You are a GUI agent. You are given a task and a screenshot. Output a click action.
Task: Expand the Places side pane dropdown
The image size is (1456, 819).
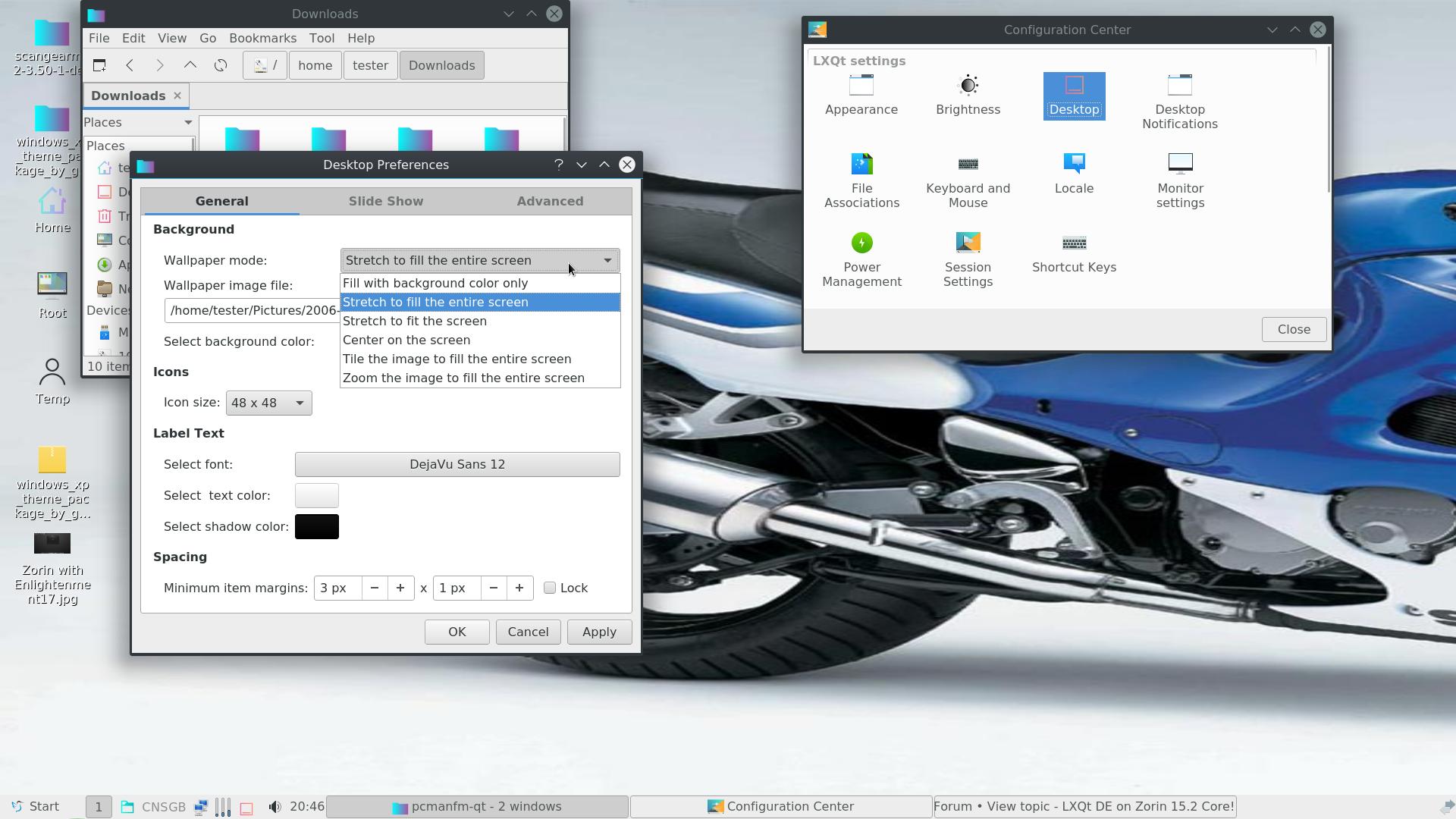pos(188,122)
